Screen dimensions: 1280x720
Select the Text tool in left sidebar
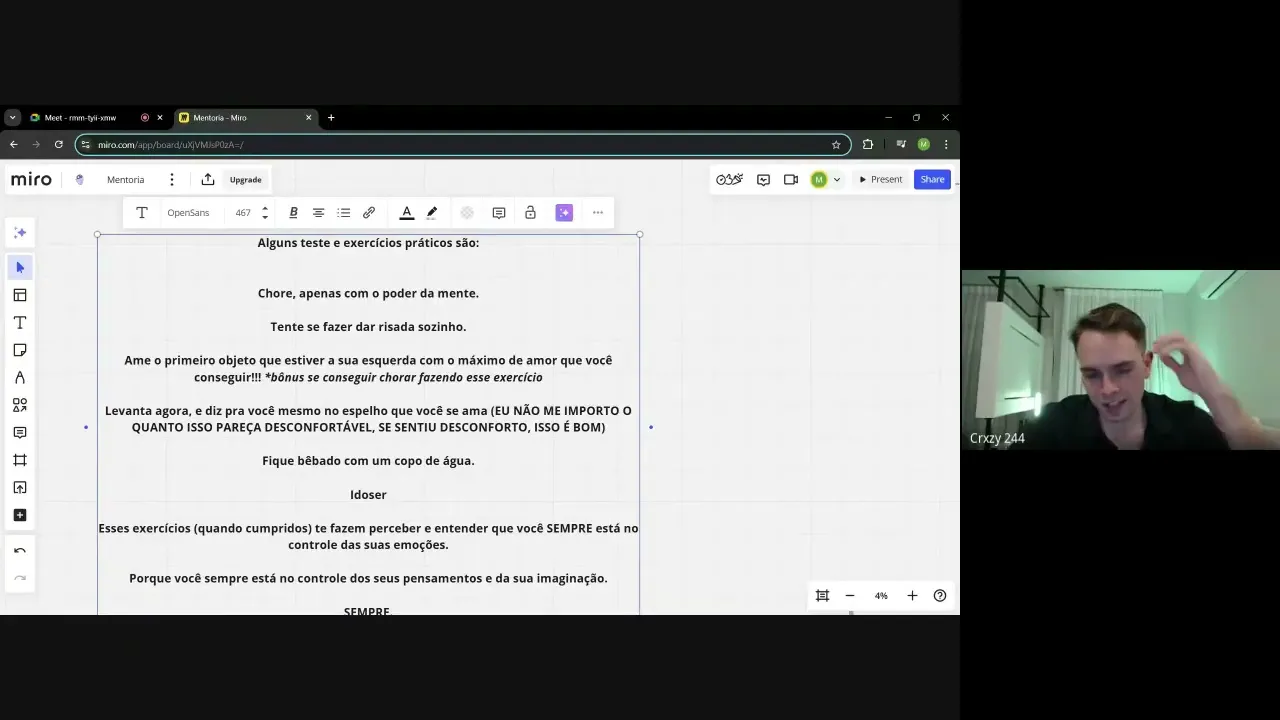pos(20,323)
